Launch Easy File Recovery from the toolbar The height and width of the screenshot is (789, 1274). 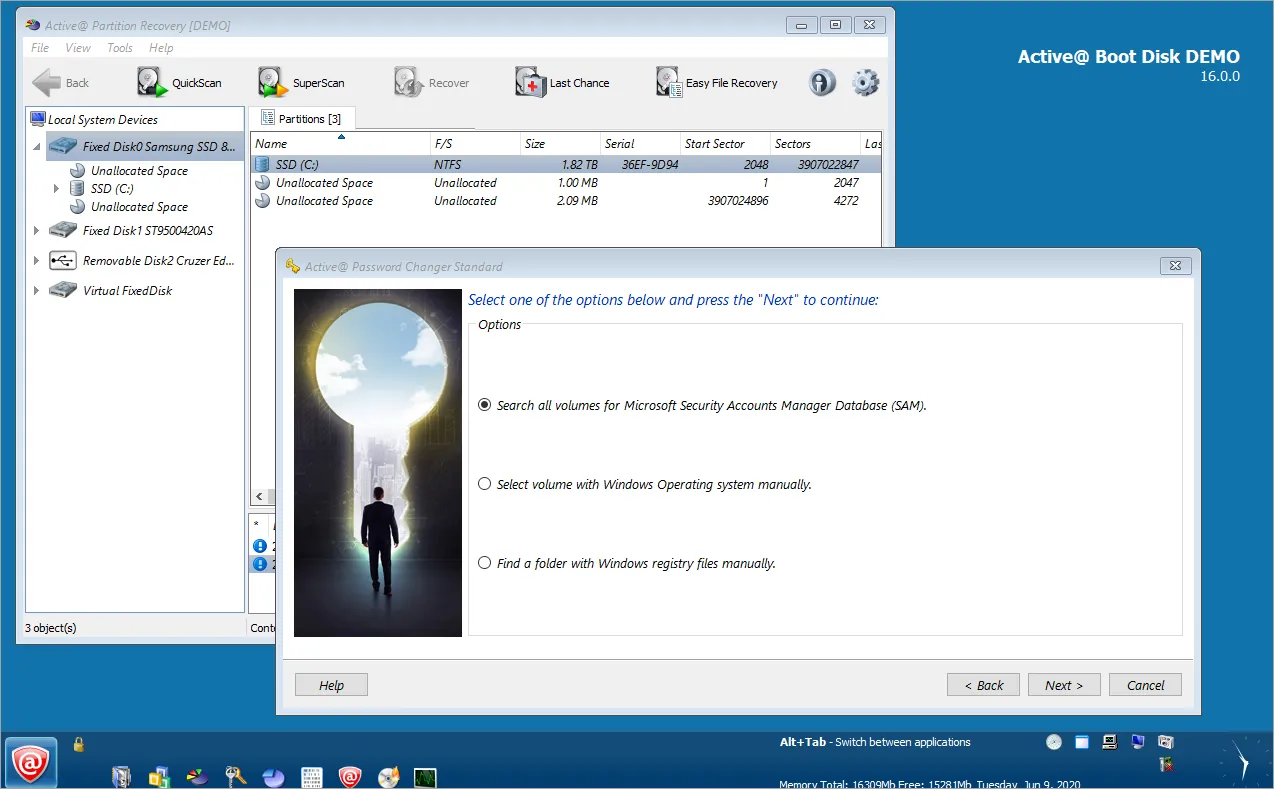tap(668, 83)
